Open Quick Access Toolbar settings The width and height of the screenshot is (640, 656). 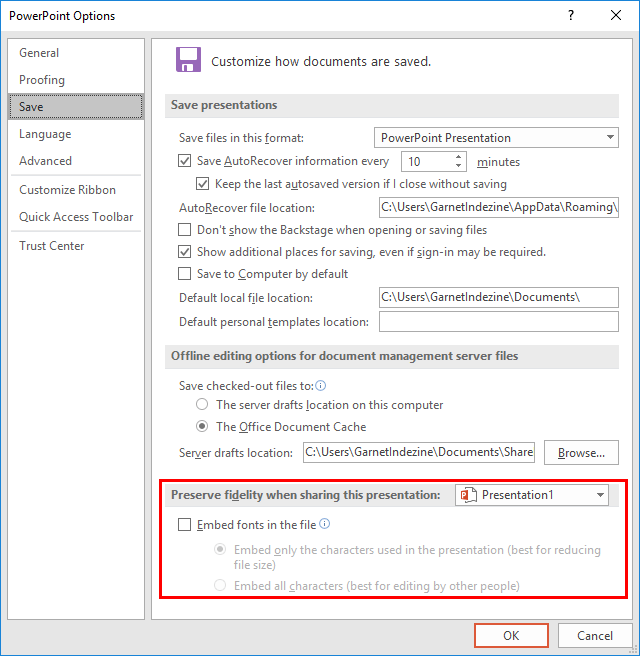(x=76, y=217)
